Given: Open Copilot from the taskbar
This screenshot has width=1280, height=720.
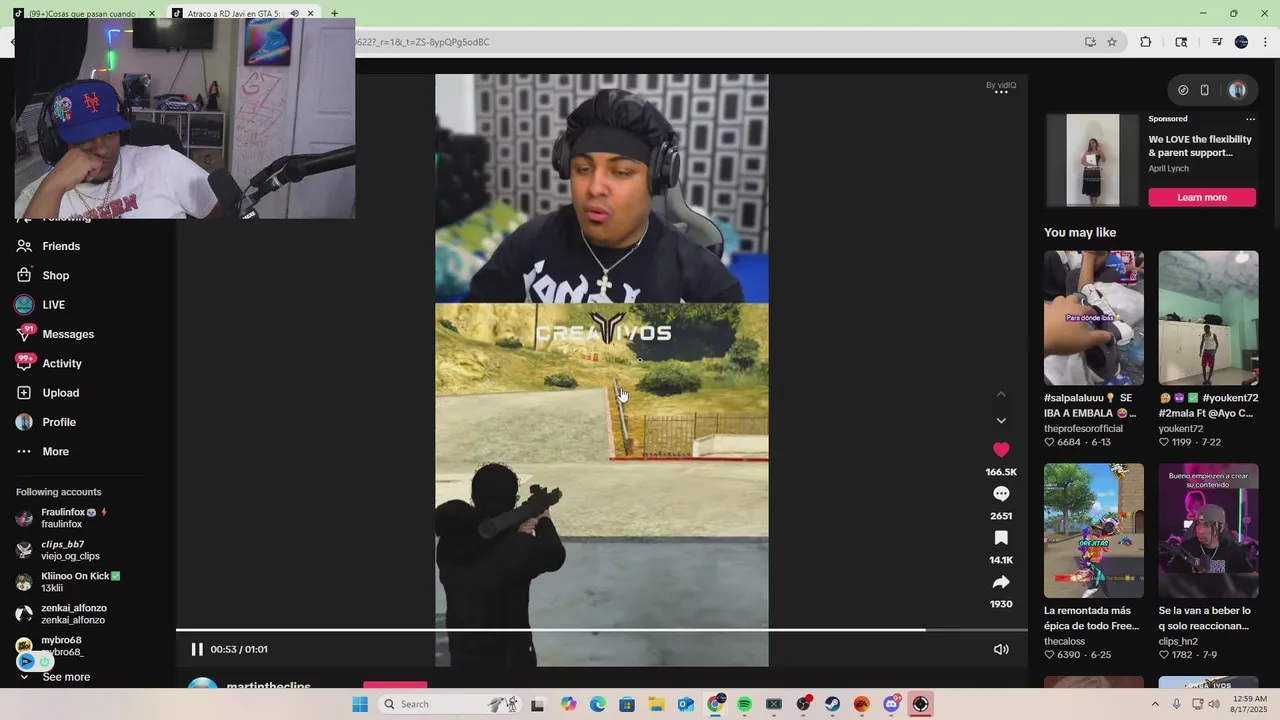Looking at the screenshot, I should (x=569, y=704).
